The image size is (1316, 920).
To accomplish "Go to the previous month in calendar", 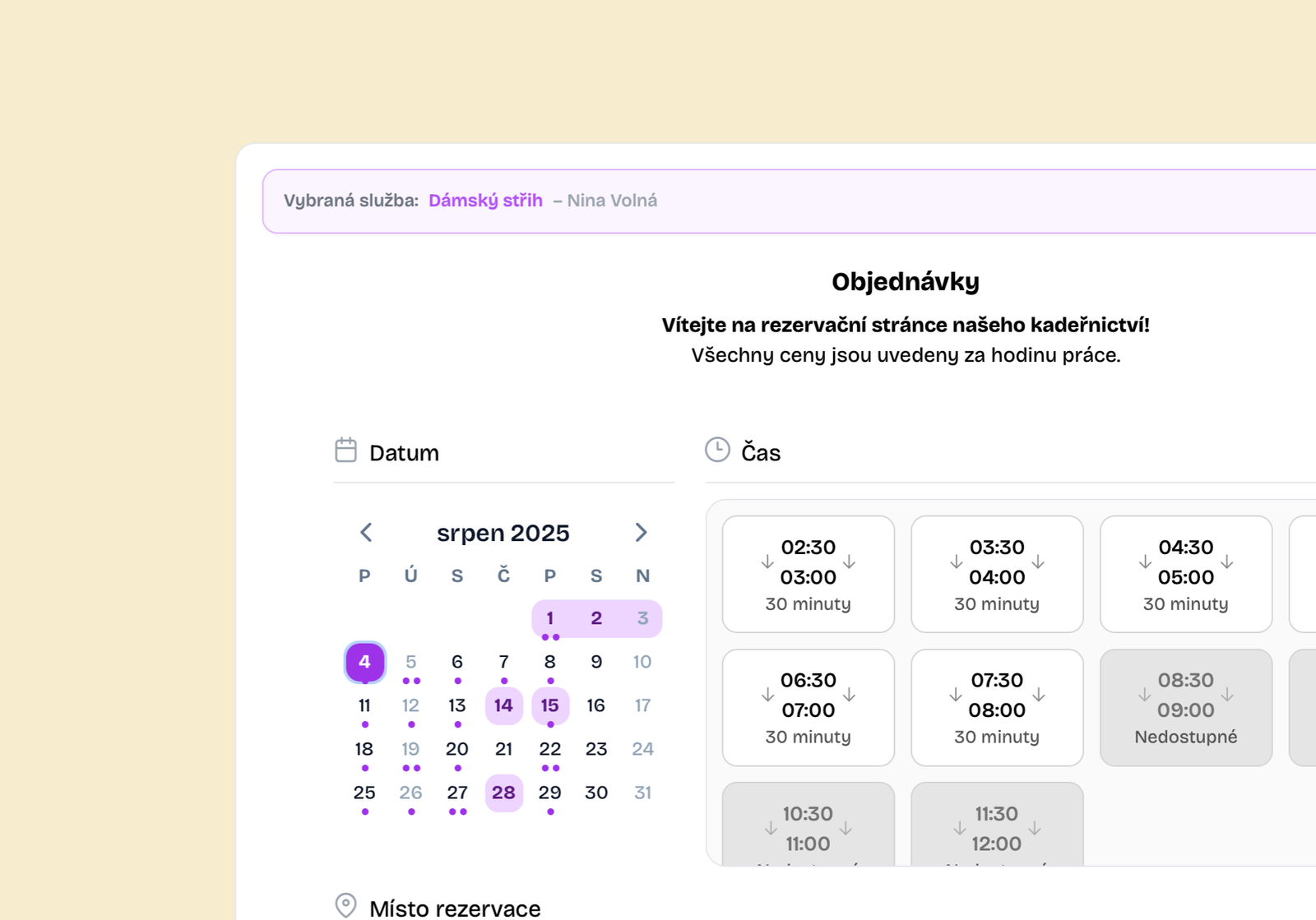I will 367,533.
